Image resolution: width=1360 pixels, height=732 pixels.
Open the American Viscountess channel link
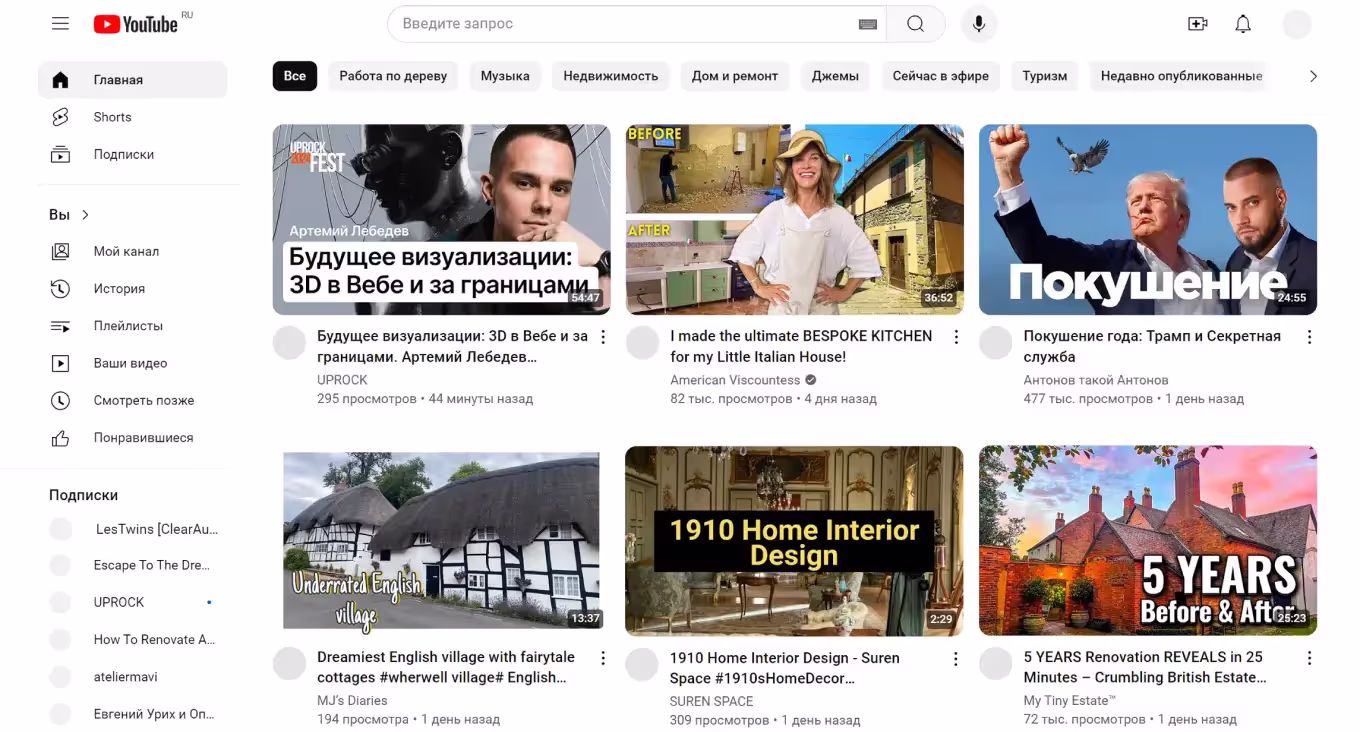(x=735, y=380)
